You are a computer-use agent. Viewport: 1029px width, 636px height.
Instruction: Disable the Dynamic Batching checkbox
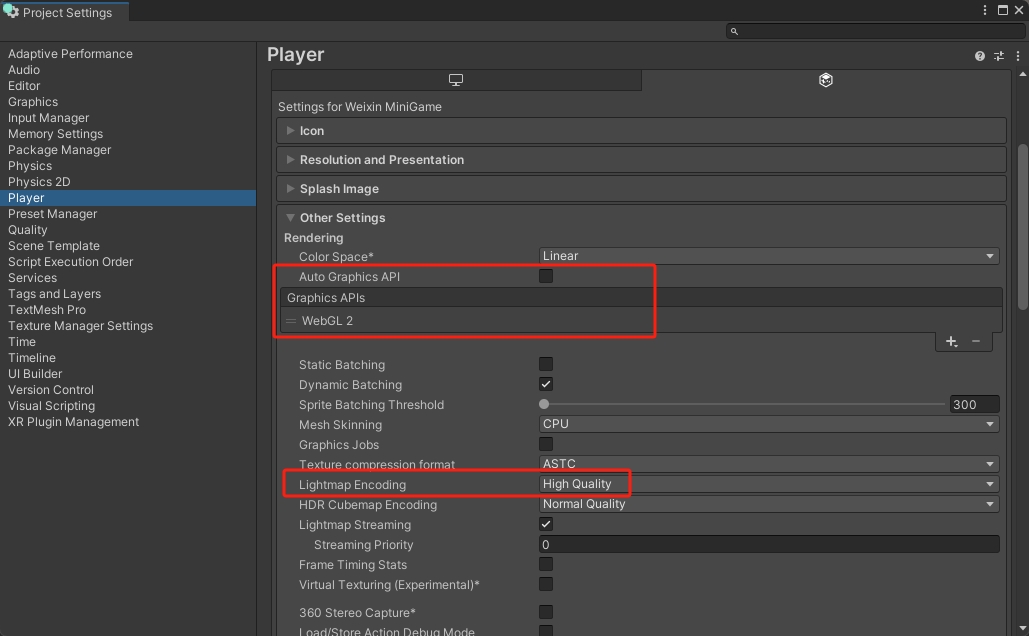[x=546, y=384]
